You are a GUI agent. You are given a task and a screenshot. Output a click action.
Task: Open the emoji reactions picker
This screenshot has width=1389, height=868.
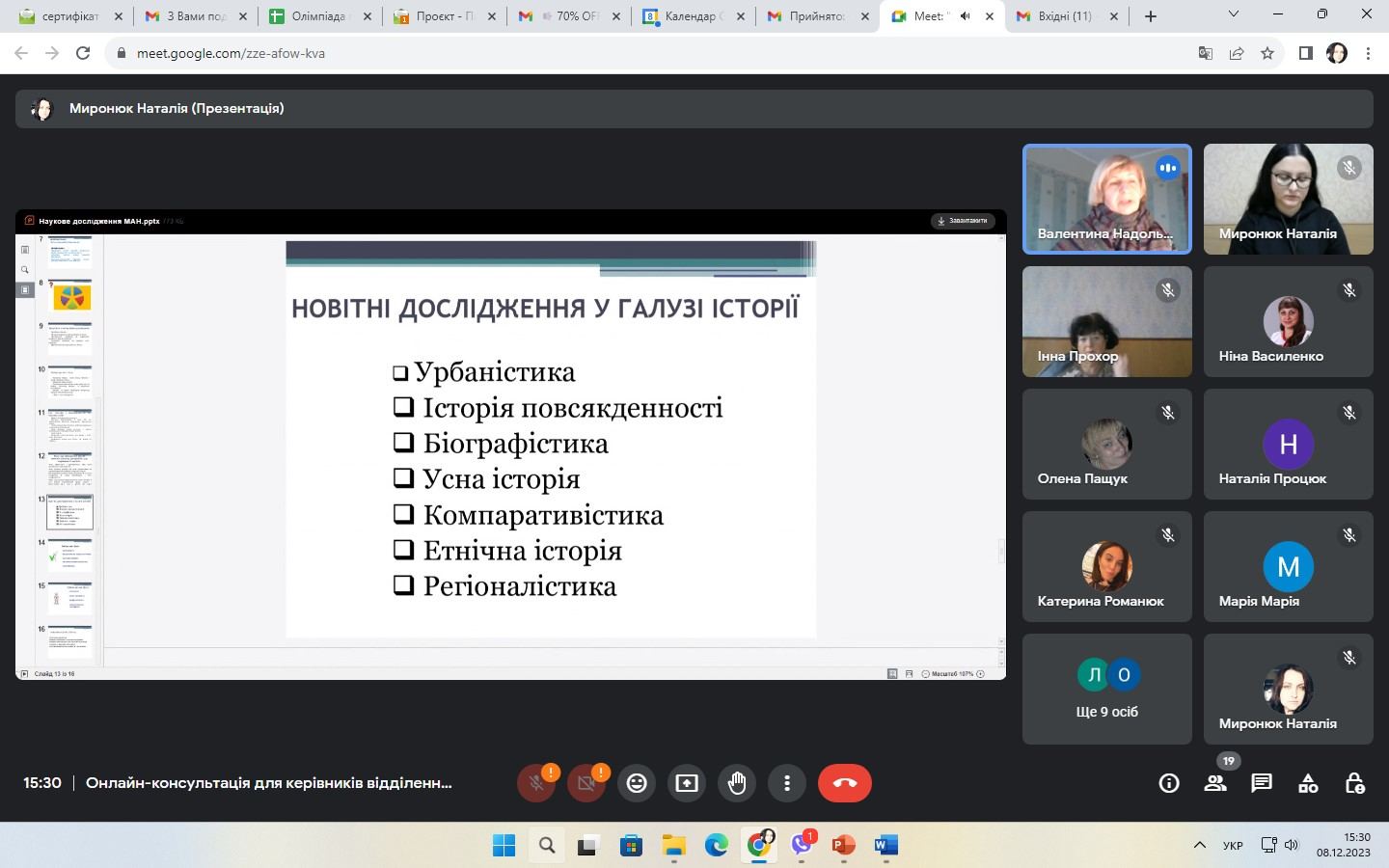tap(637, 783)
